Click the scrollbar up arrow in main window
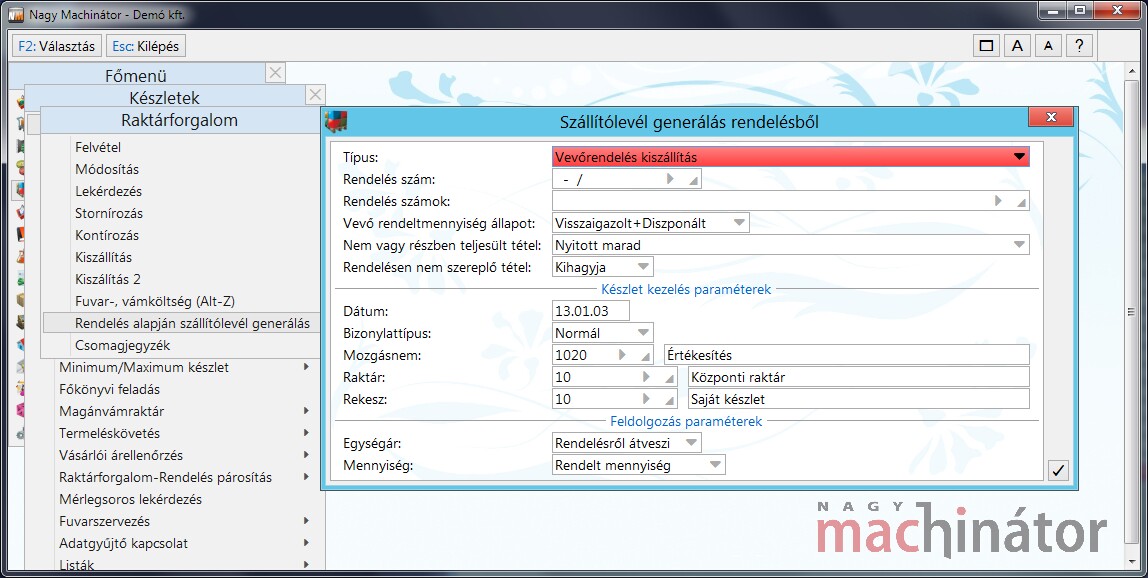The height and width of the screenshot is (578, 1148). pos(1132,70)
